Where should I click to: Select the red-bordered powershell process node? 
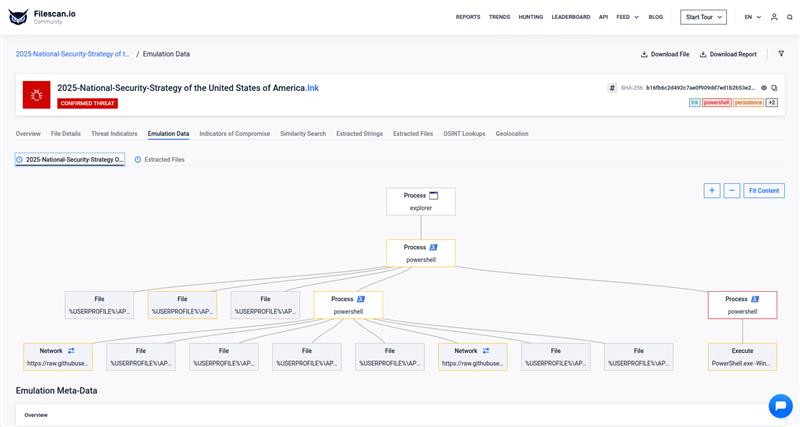click(x=742, y=305)
